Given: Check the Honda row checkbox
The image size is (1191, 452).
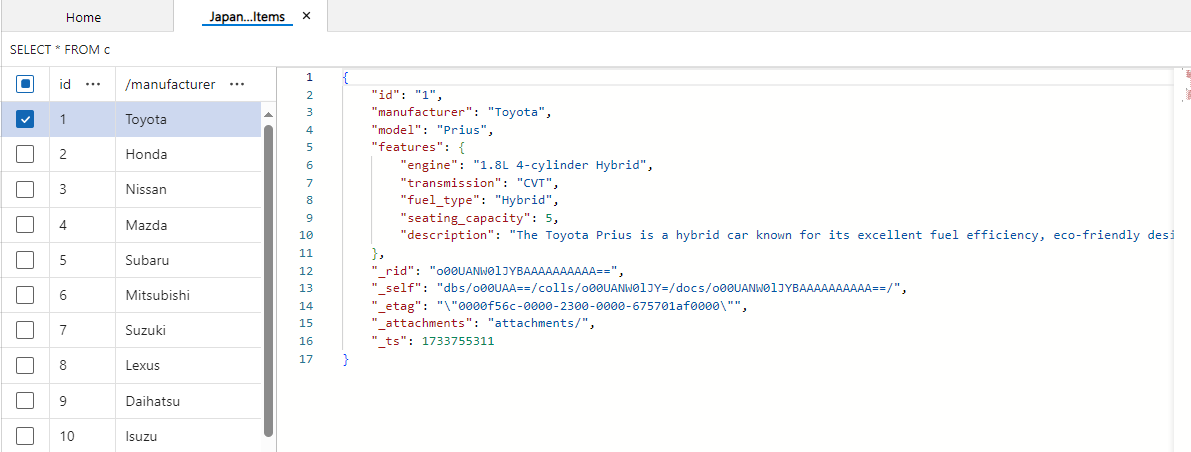Looking at the screenshot, I should (25, 154).
